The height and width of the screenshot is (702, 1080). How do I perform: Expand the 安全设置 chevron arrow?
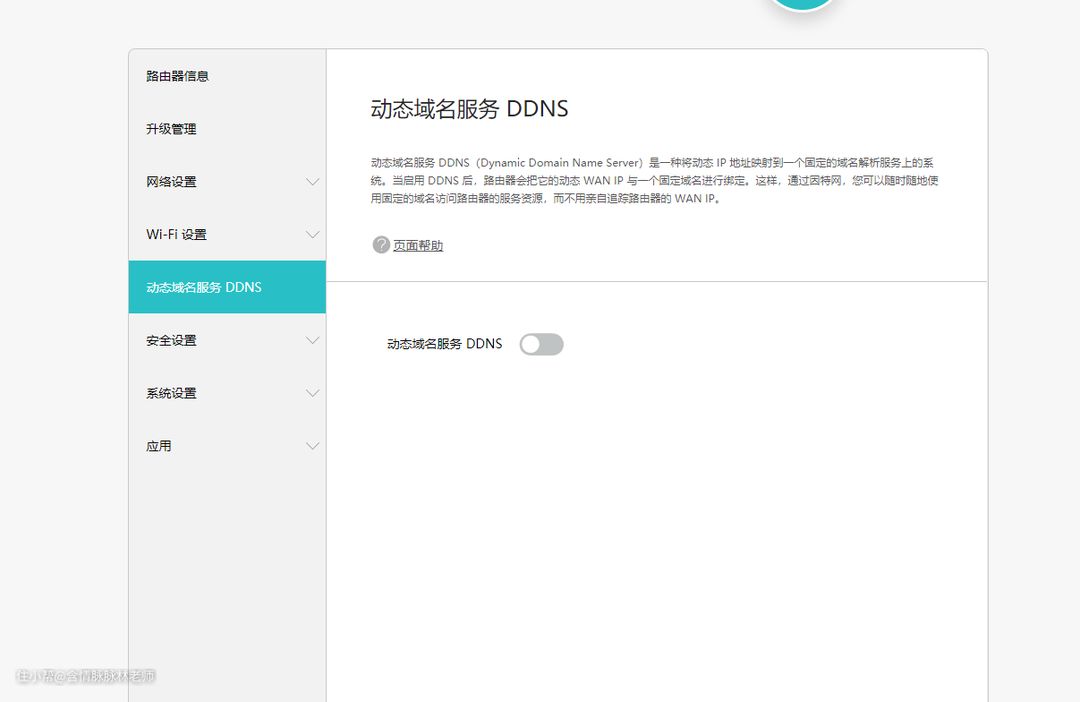tap(312, 341)
